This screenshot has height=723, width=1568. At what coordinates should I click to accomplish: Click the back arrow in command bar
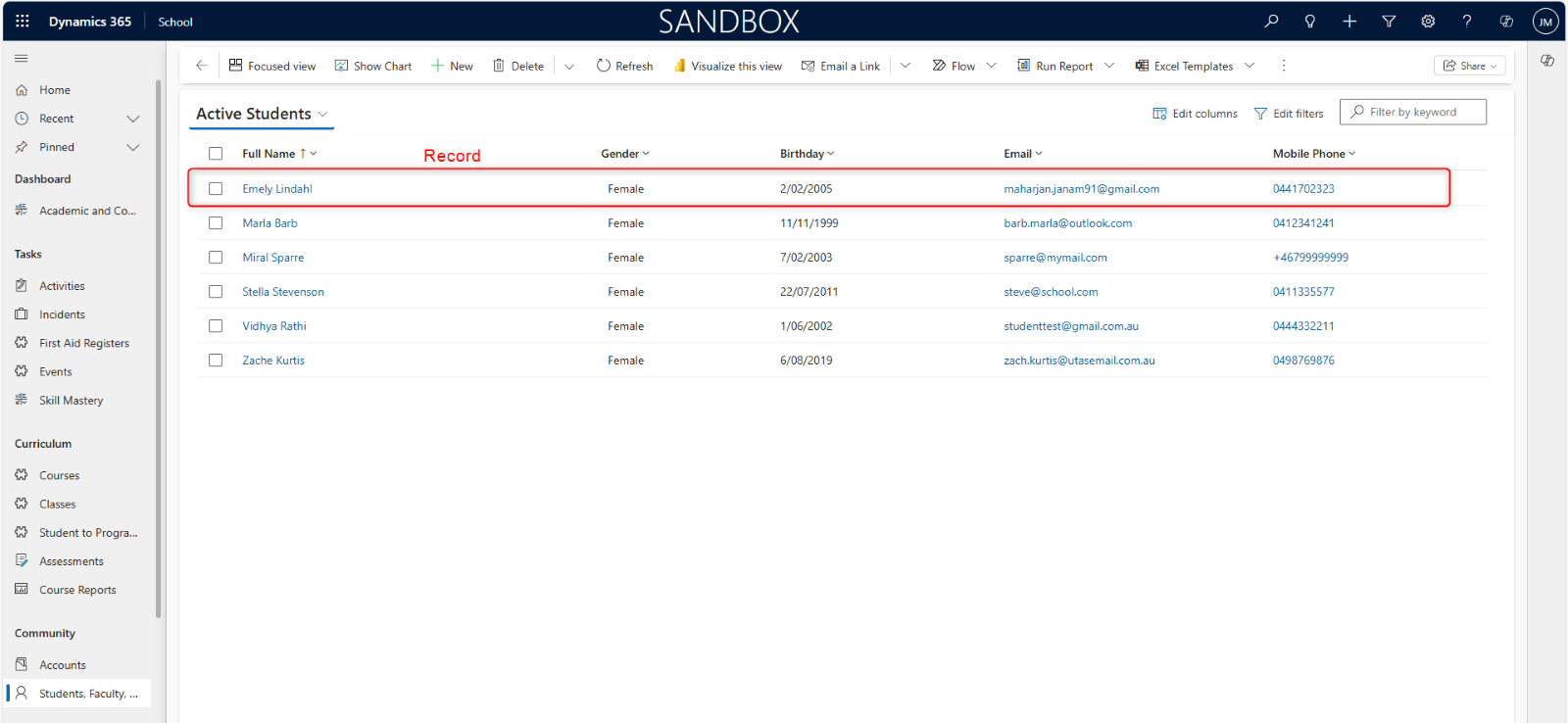202,66
